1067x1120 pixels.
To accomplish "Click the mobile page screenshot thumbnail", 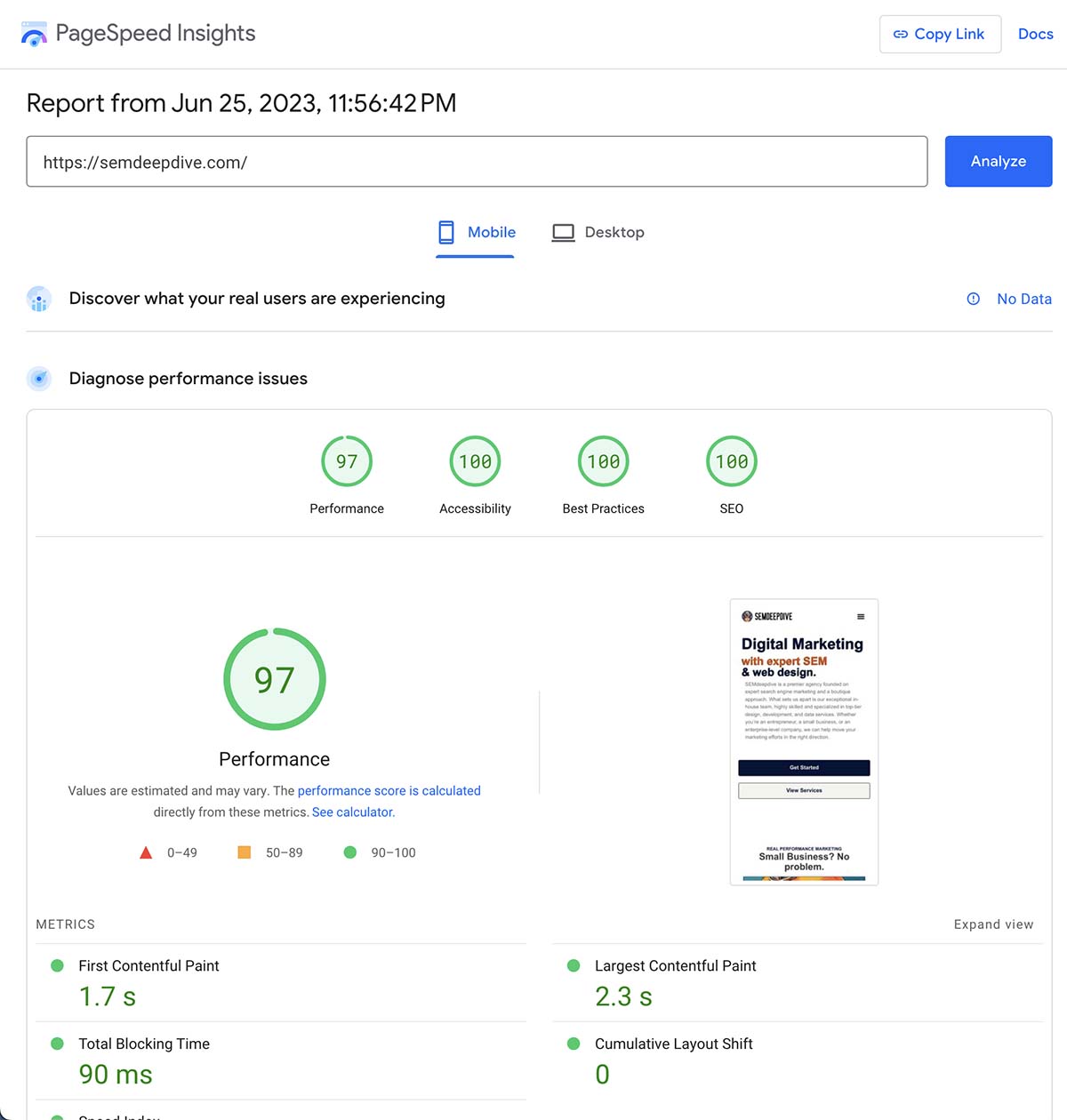I will [x=804, y=741].
